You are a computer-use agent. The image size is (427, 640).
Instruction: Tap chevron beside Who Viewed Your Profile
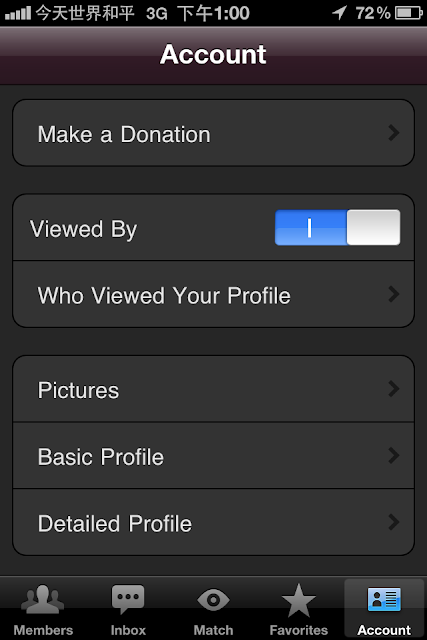[x=394, y=294]
